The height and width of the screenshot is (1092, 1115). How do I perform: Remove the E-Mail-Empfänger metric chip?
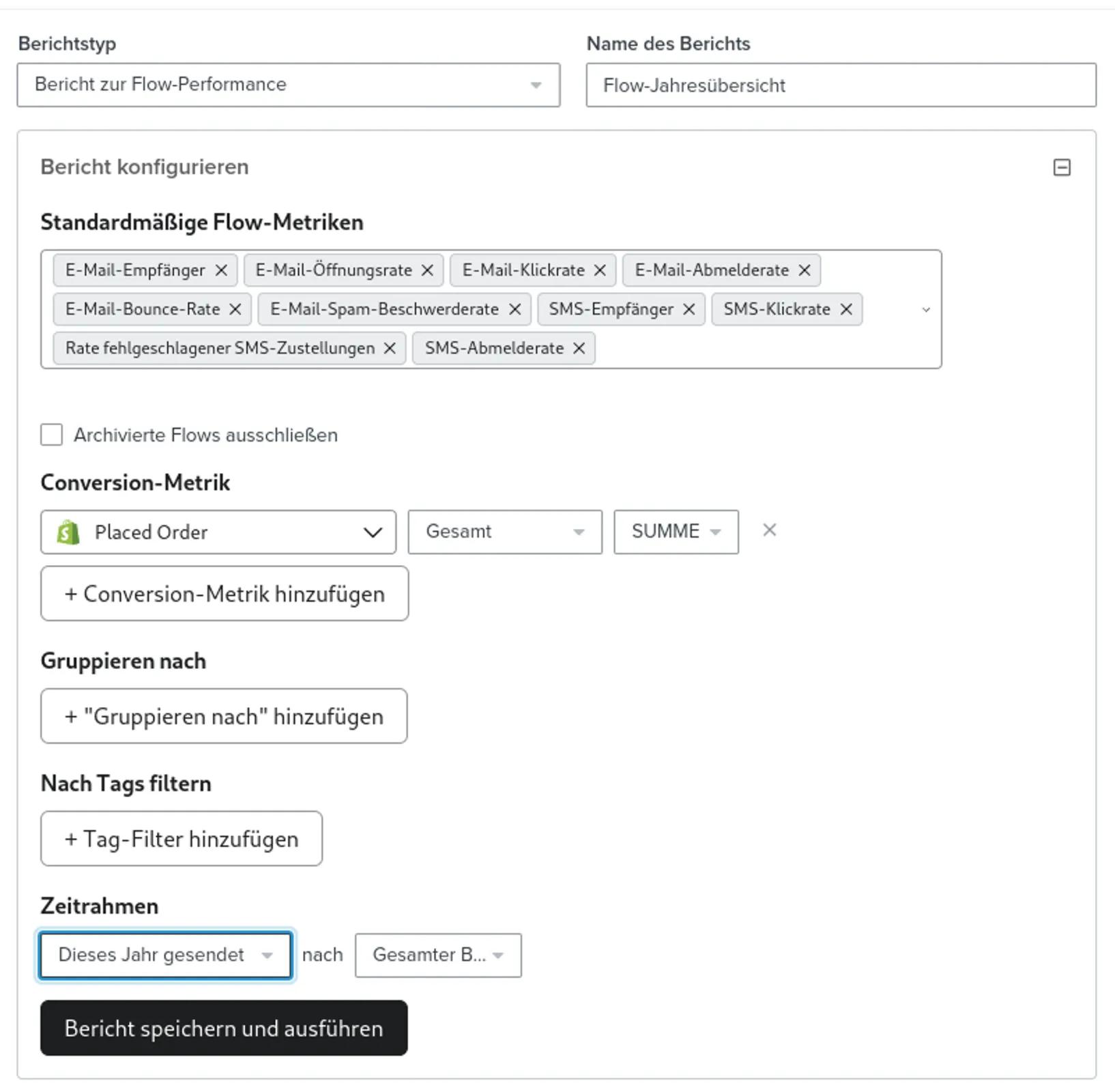point(221,270)
